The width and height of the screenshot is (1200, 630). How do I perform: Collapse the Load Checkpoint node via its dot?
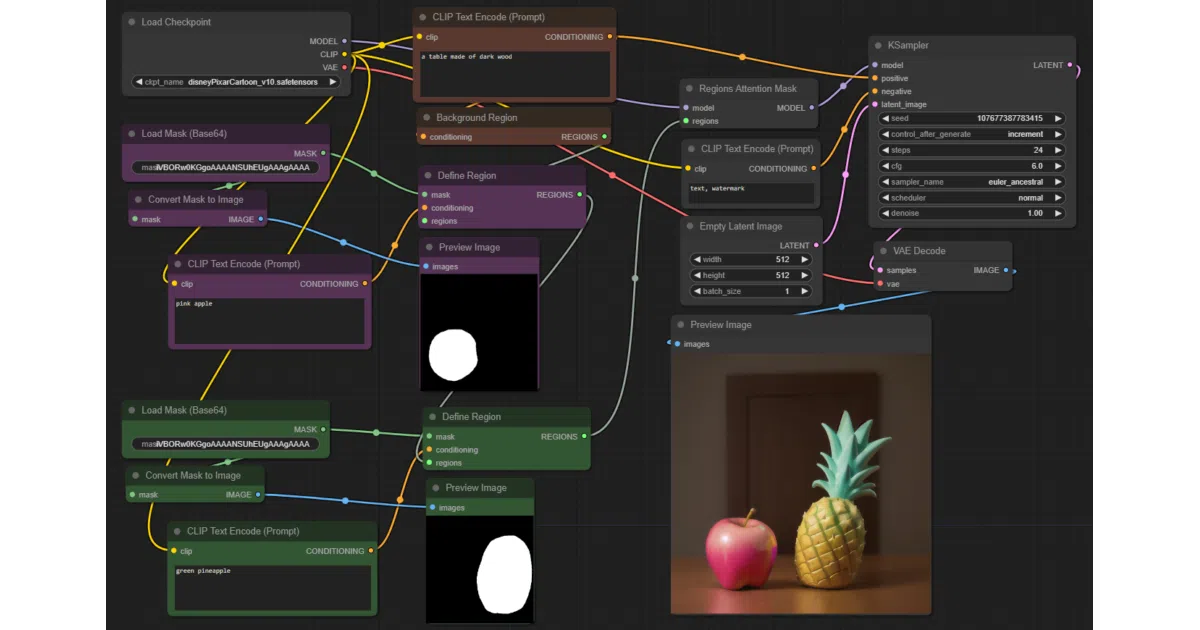pyautogui.click(x=132, y=22)
